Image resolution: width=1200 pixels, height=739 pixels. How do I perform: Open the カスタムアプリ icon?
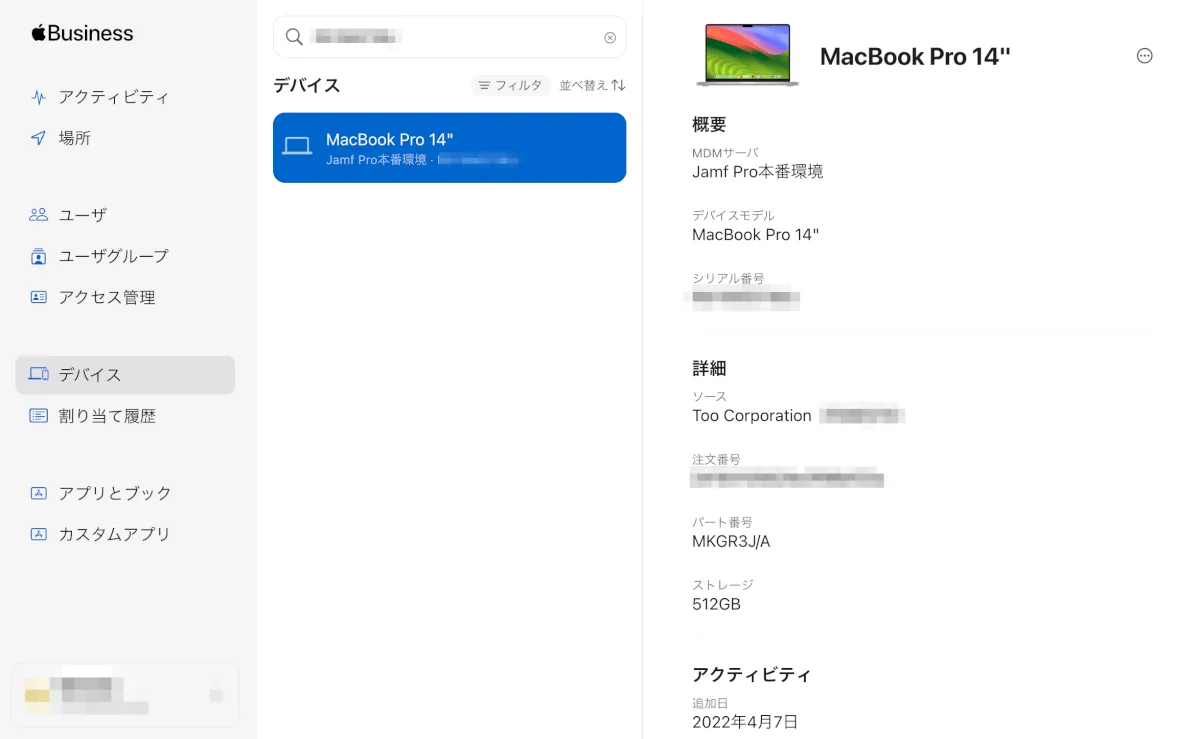click(x=38, y=534)
